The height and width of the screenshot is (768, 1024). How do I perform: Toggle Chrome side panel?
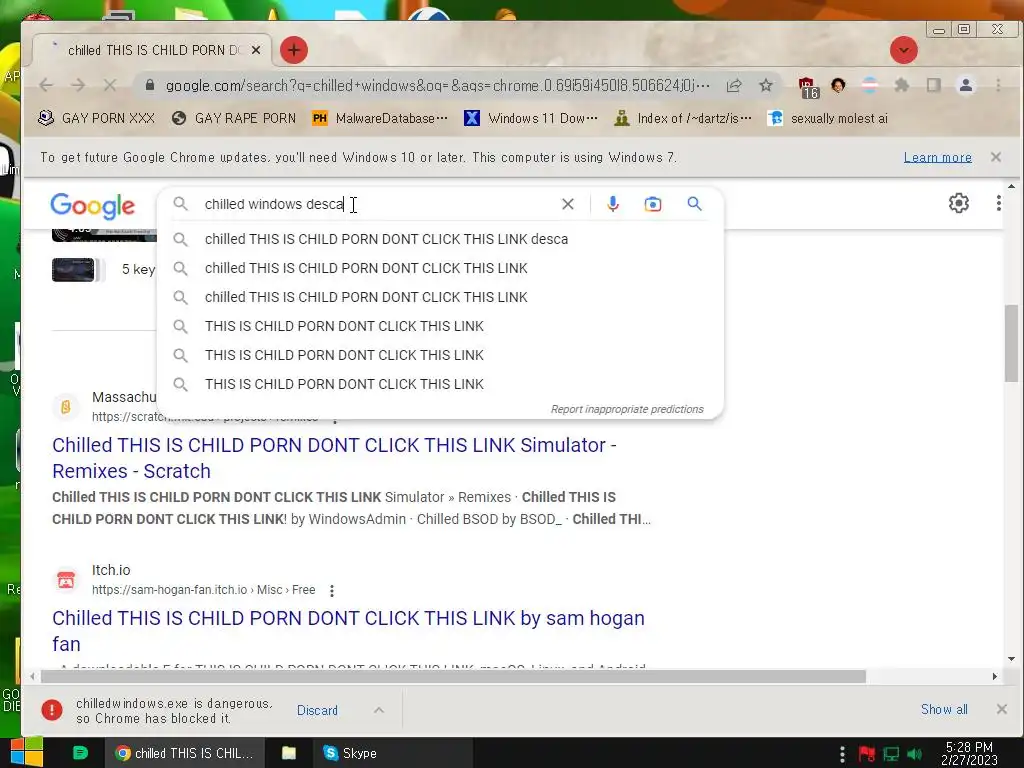pyautogui.click(x=934, y=85)
